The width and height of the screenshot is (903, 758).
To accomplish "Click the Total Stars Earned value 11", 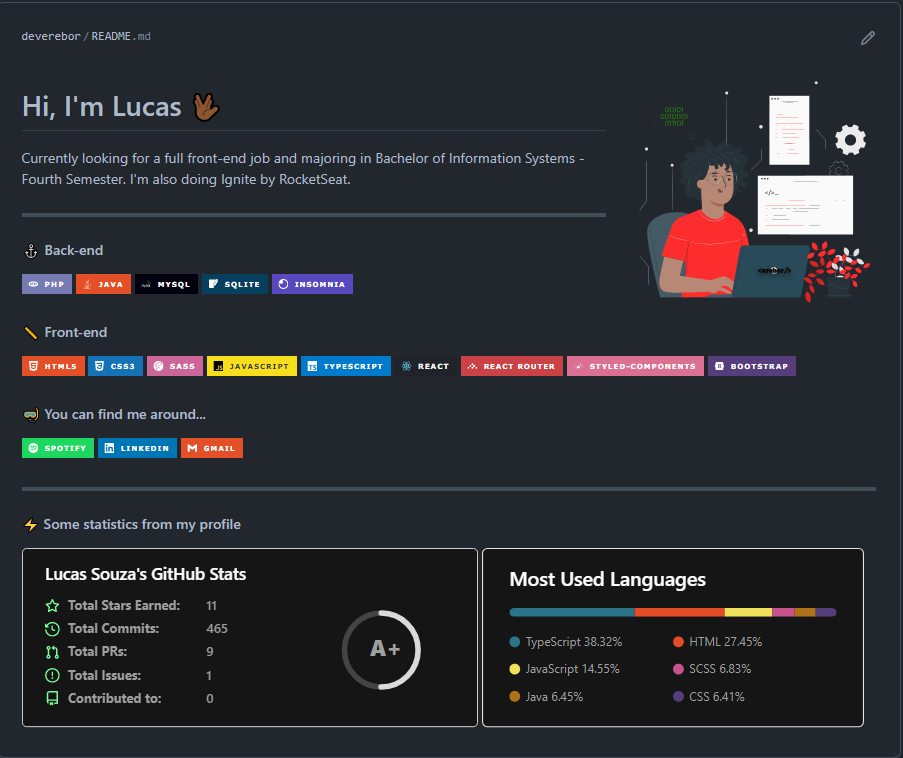I will 211,605.
